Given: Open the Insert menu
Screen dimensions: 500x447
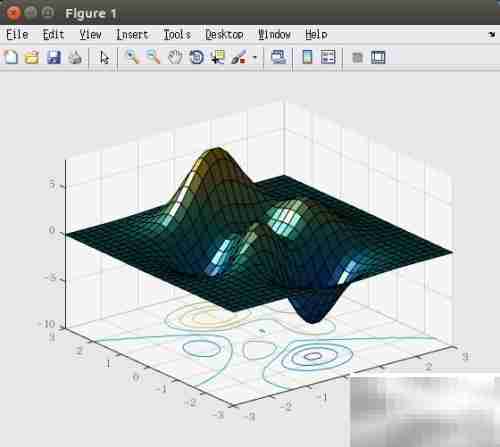Looking at the screenshot, I should click(x=132, y=34).
